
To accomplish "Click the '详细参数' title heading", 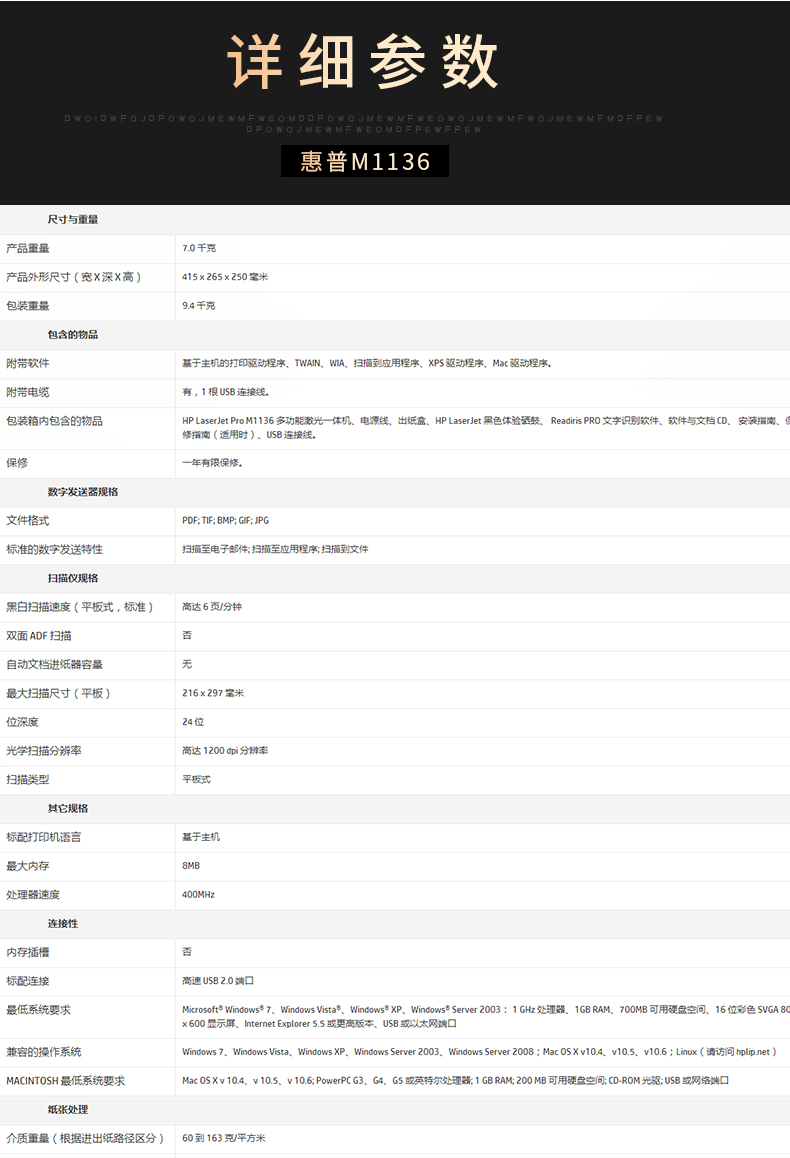I will coord(363,62).
